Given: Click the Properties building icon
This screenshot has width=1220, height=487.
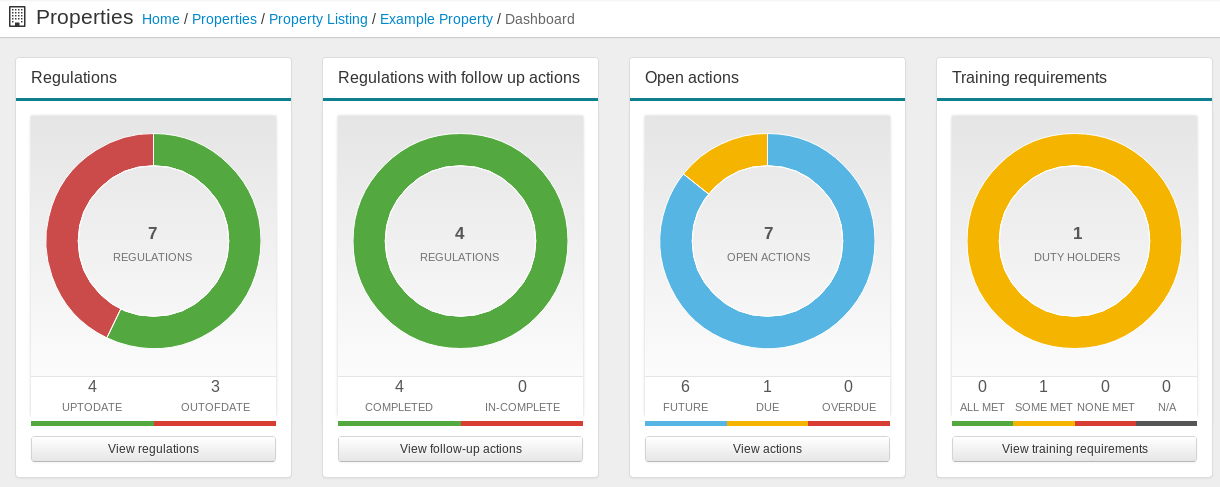Looking at the screenshot, I should (17, 17).
